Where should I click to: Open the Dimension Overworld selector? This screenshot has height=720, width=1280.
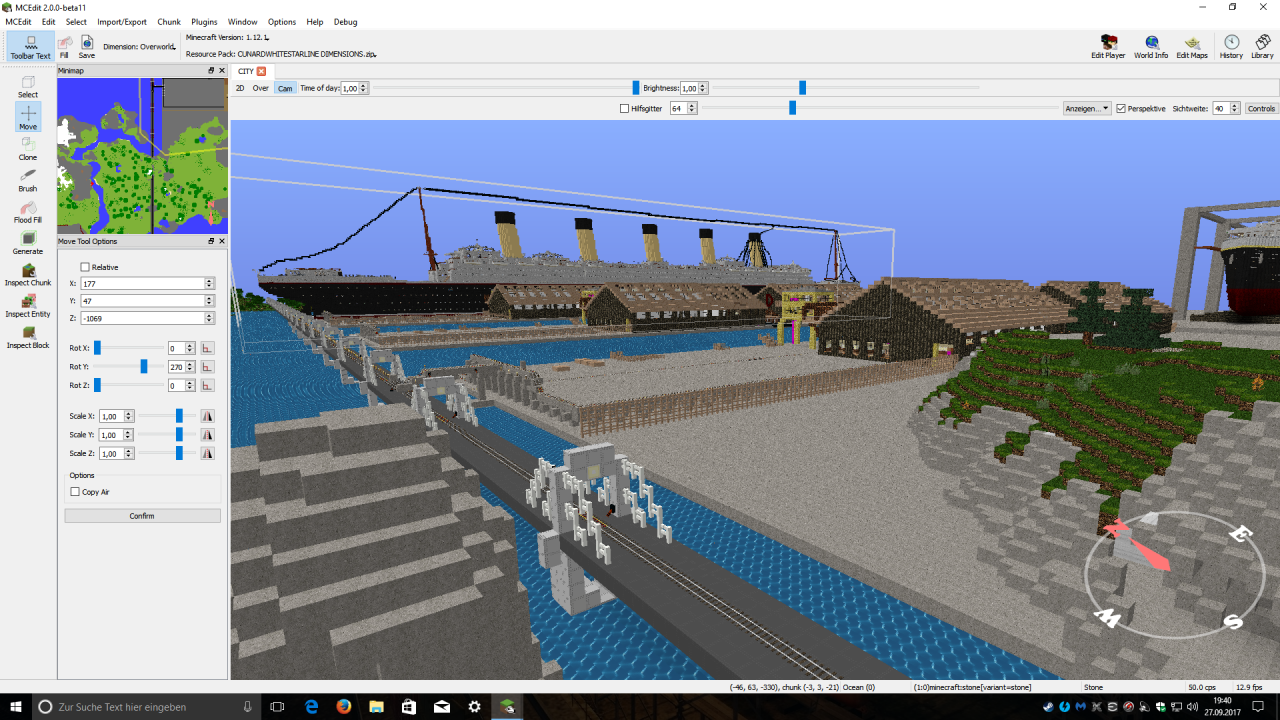pyautogui.click(x=138, y=45)
